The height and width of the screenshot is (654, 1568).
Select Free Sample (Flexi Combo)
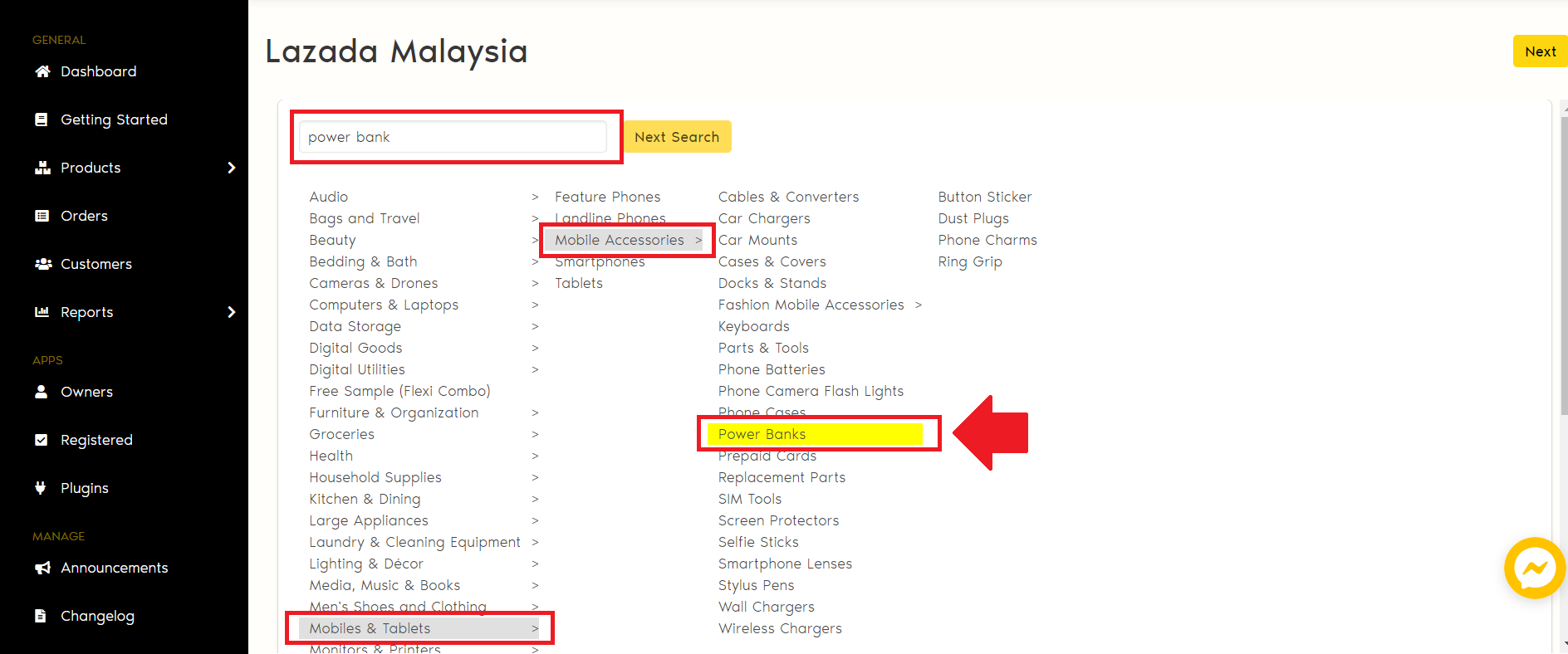(399, 391)
